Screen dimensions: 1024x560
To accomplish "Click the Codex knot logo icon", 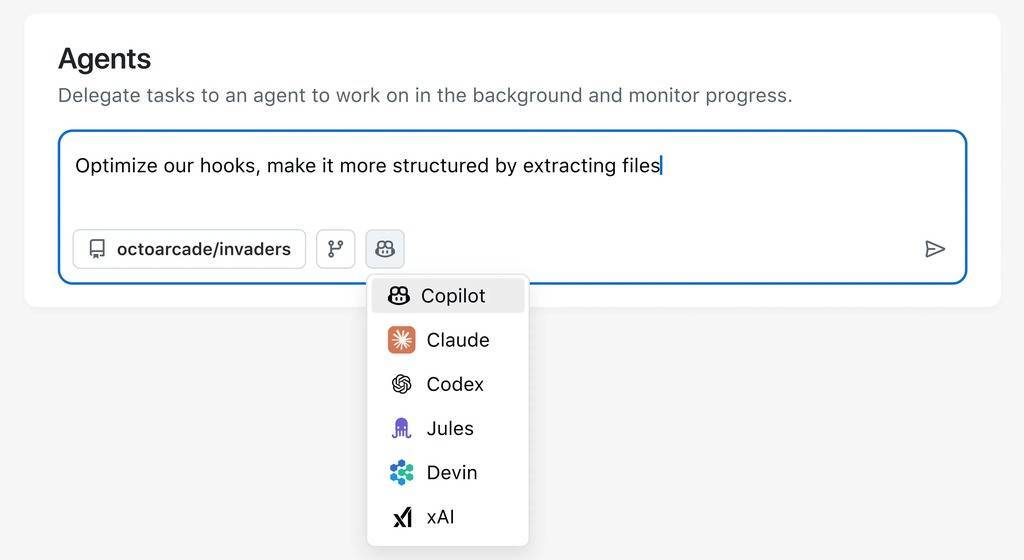I will tap(402, 384).
